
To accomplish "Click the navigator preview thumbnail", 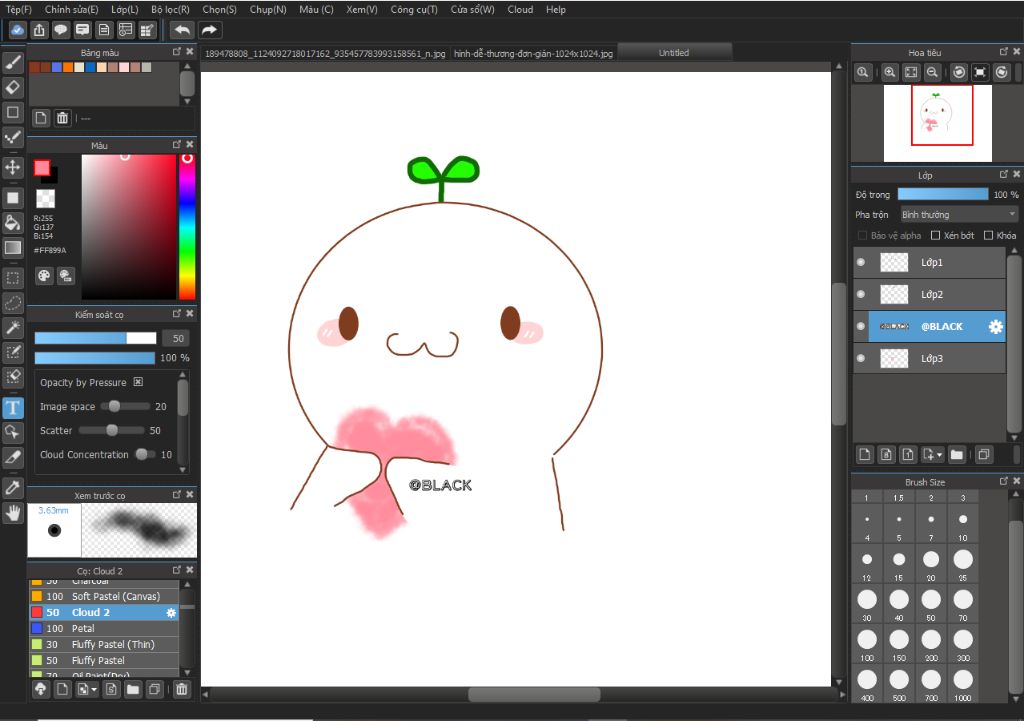I will 937,123.
